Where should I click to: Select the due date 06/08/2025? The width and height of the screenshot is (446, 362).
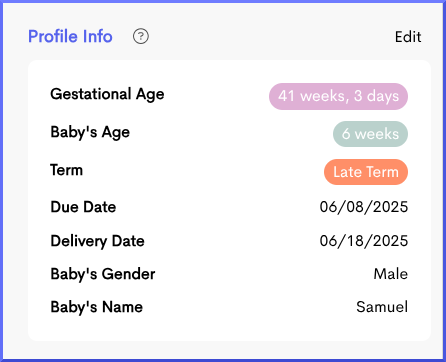(x=364, y=207)
